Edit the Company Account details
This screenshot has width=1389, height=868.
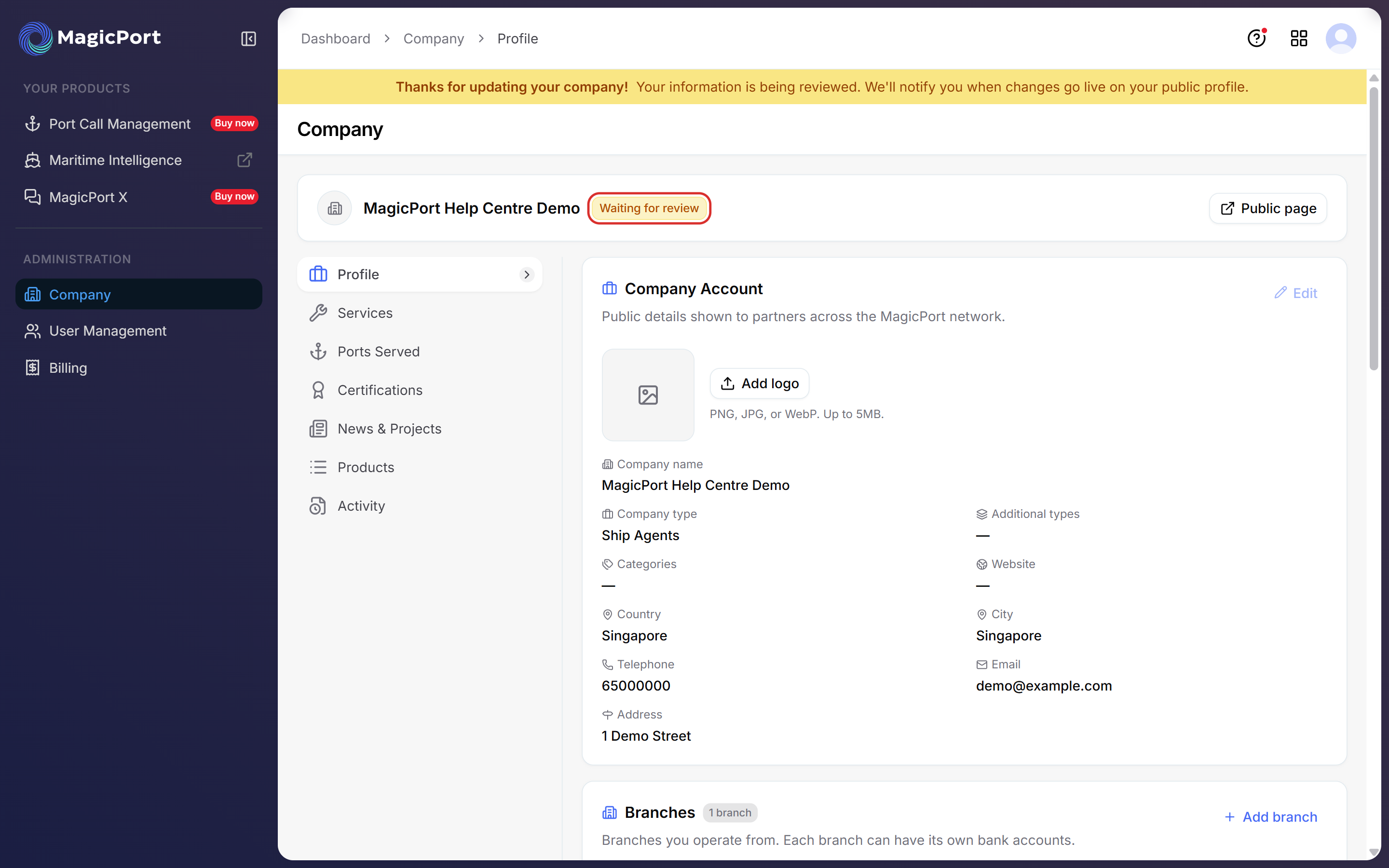(x=1295, y=293)
